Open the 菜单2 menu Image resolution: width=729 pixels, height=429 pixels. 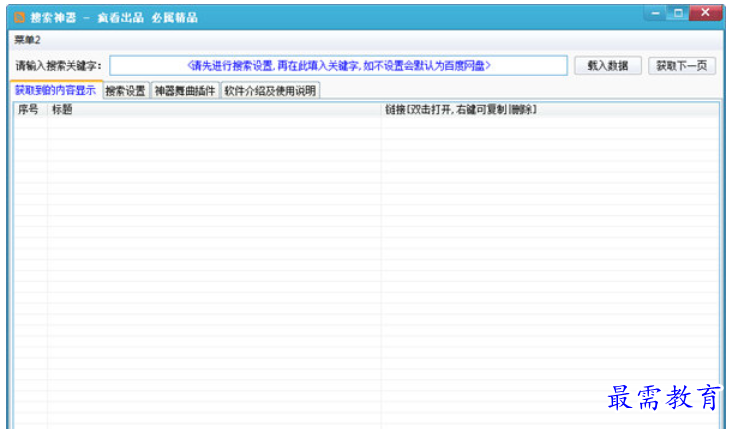point(27,40)
